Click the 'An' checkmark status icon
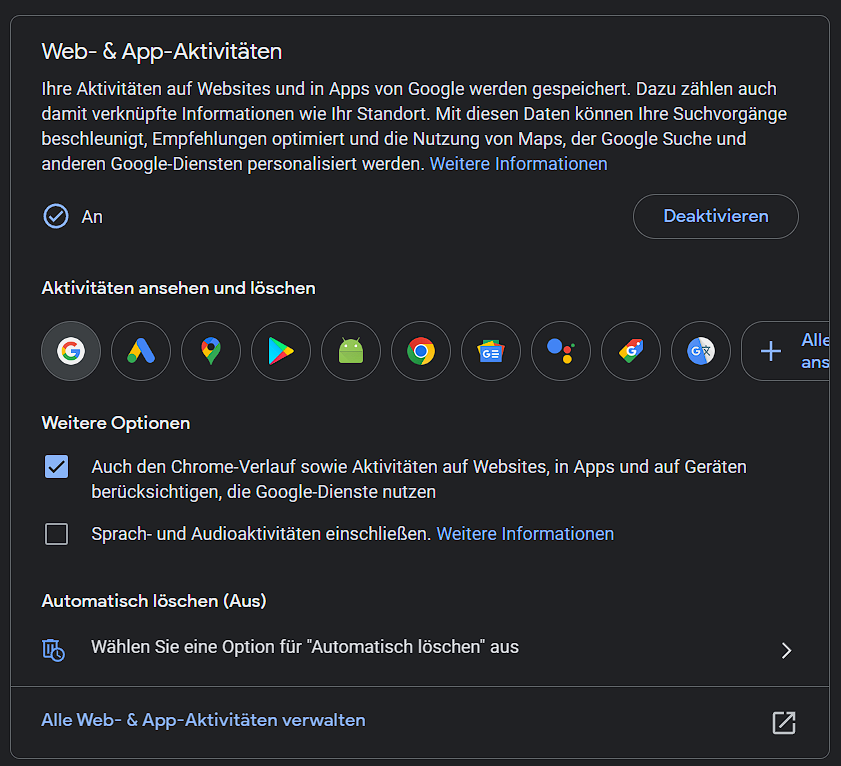This screenshot has width=841, height=766. [56, 216]
